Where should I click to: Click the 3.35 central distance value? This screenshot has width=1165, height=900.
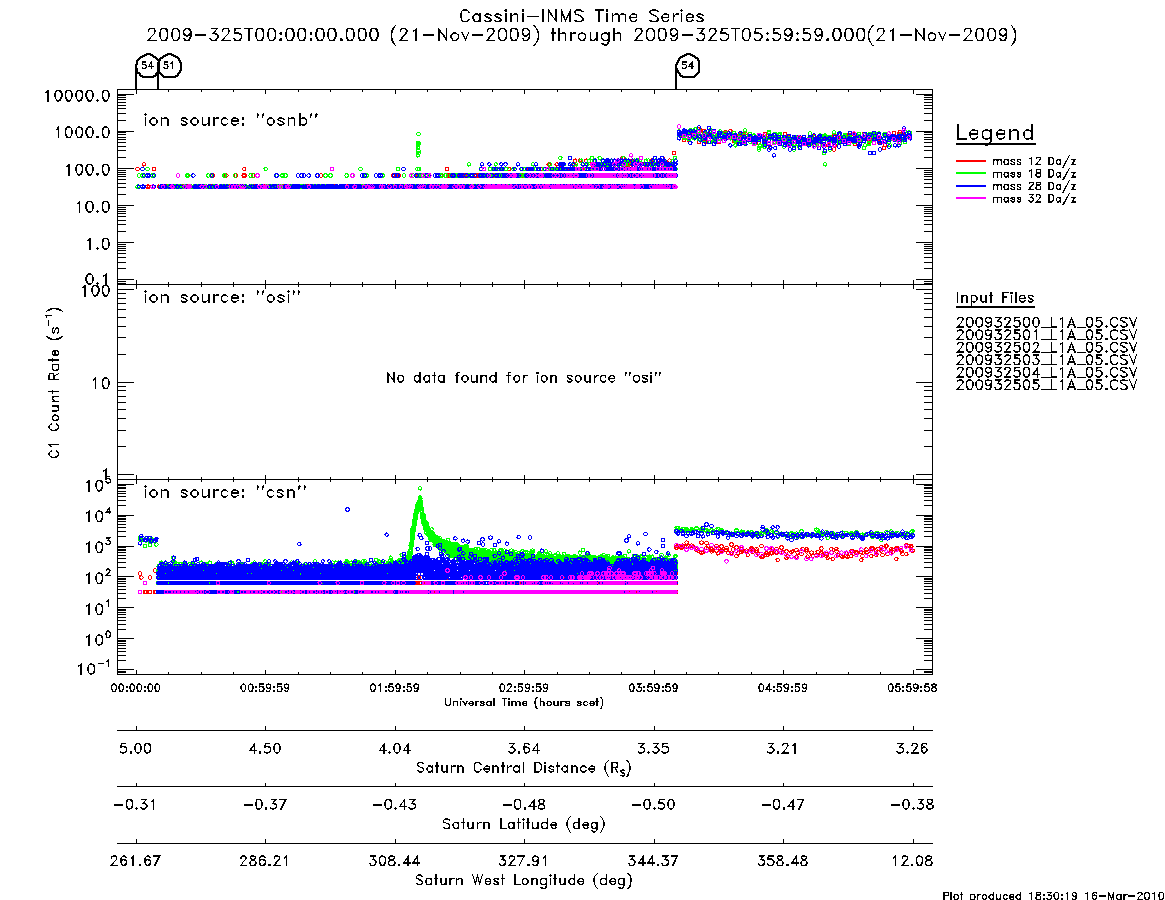(653, 748)
